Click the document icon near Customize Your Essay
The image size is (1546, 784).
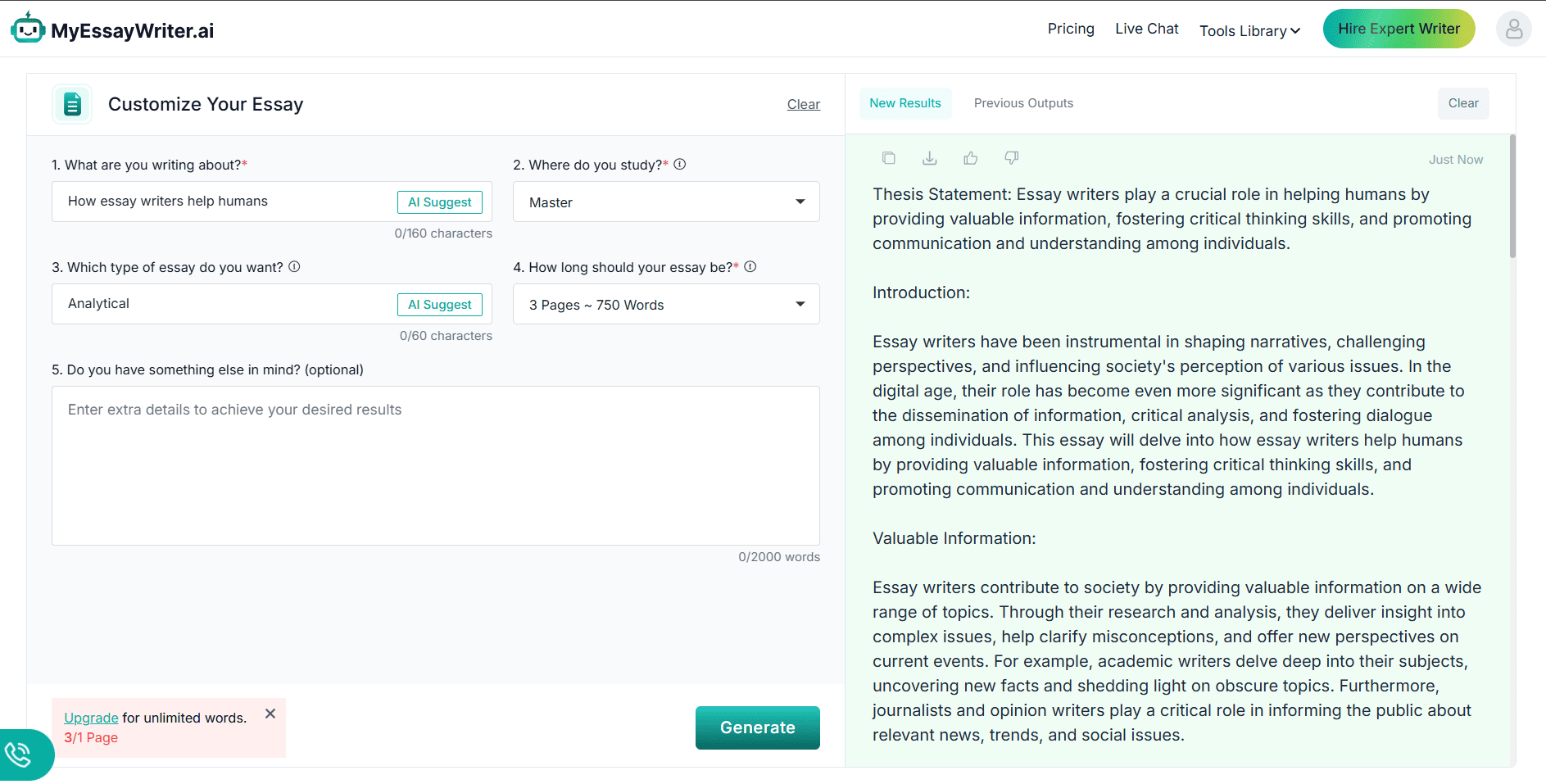click(72, 104)
